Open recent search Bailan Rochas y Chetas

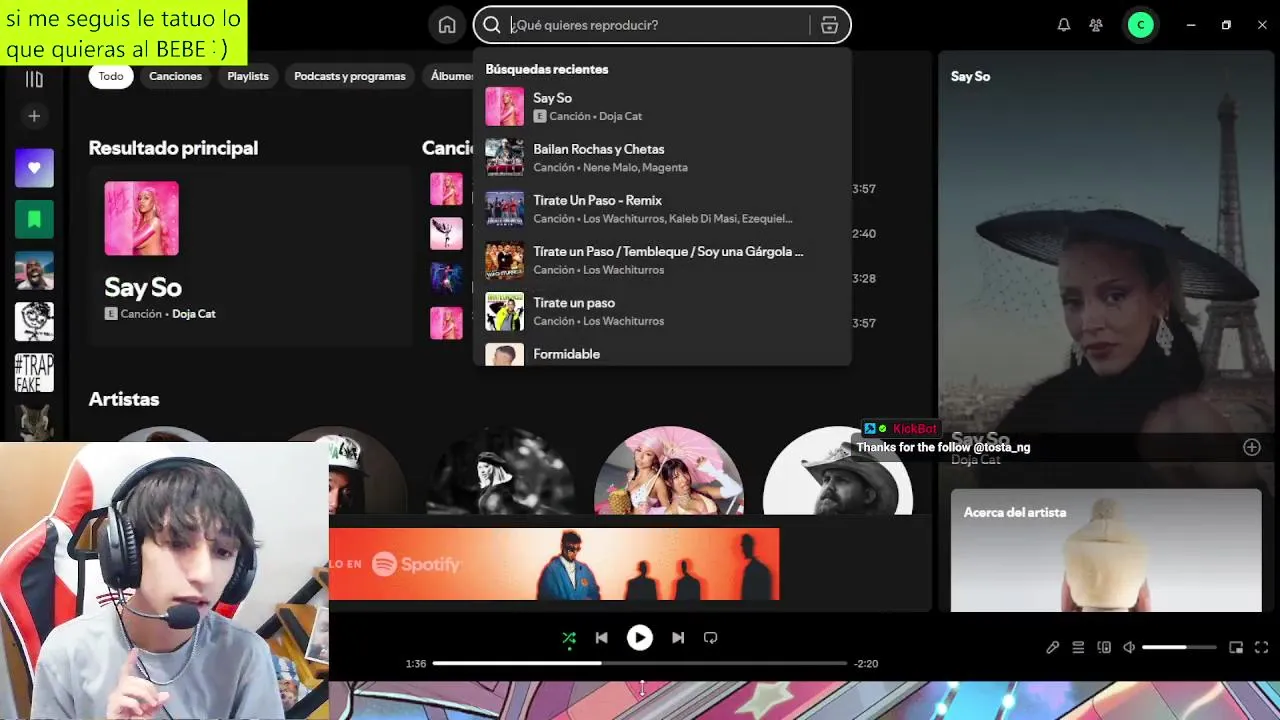pyautogui.click(x=662, y=158)
